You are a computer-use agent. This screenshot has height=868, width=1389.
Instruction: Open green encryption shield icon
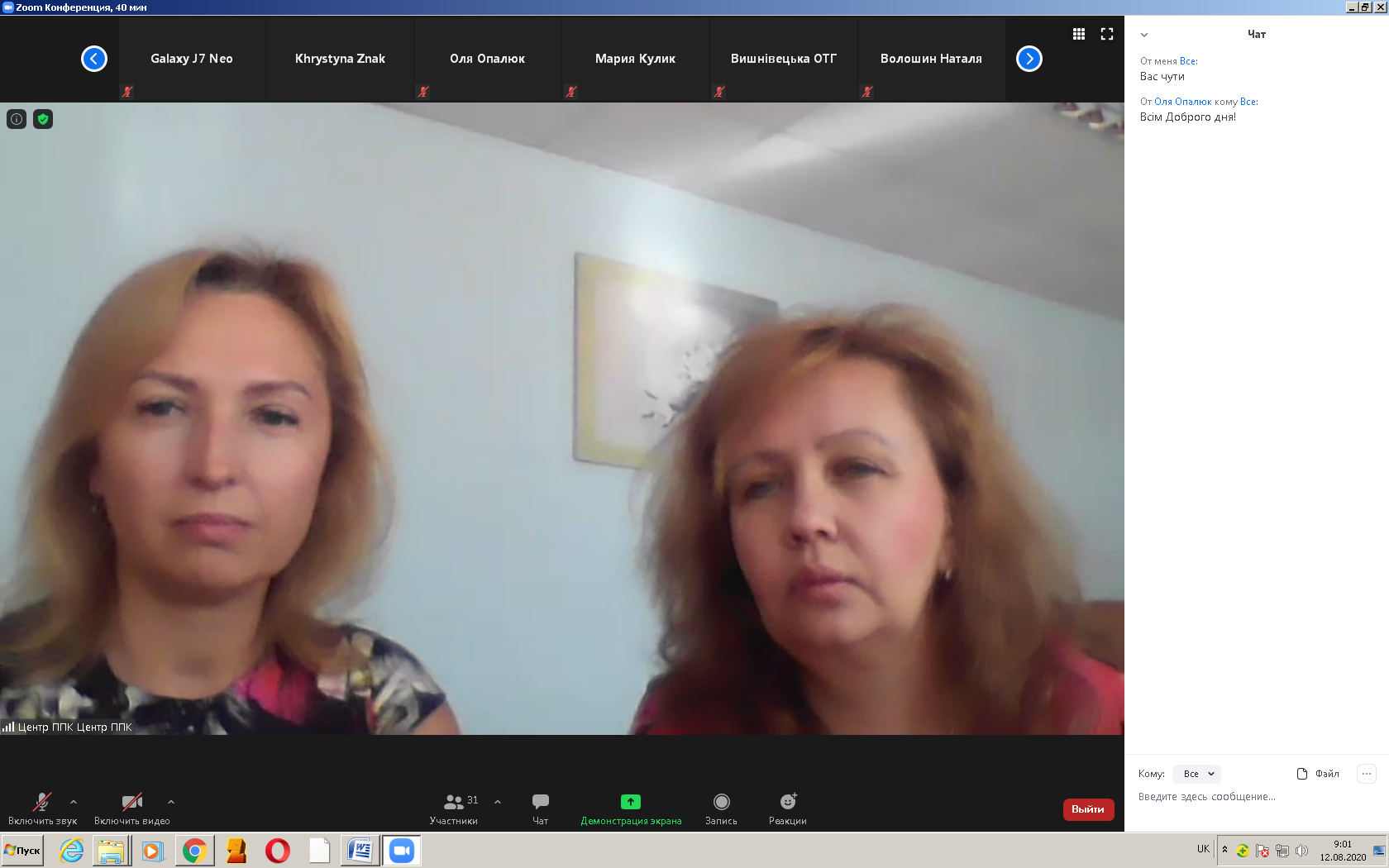point(43,119)
